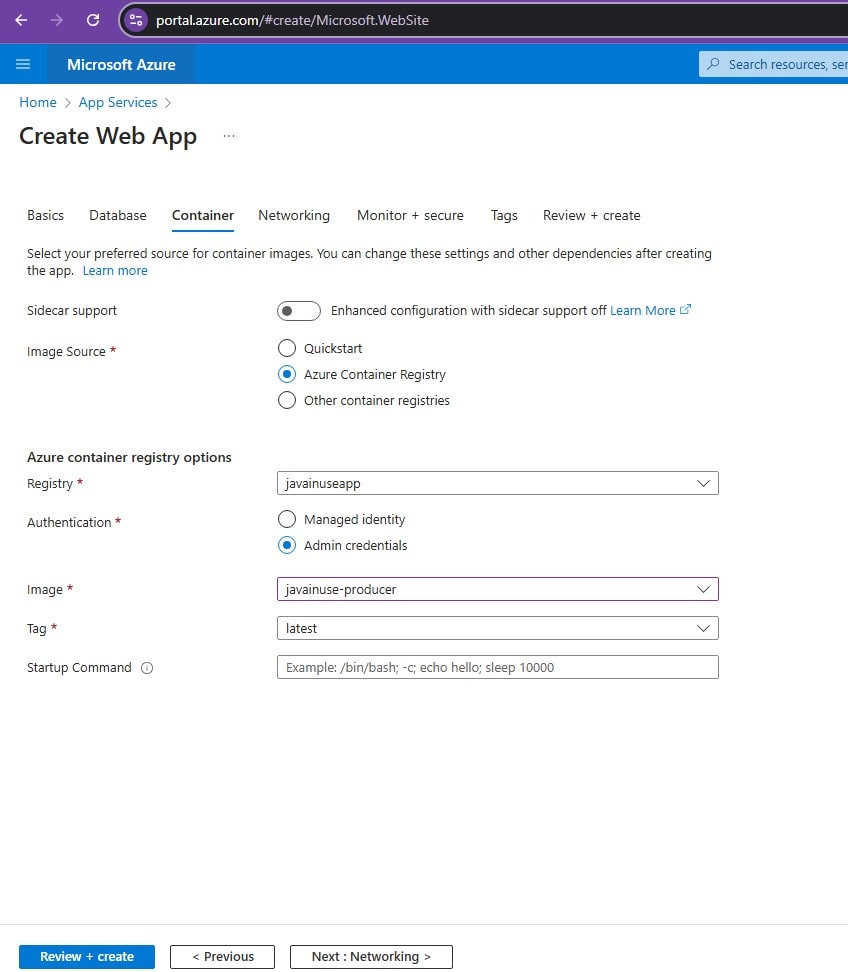Click Azure container registry options heading

[x=129, y=457]
